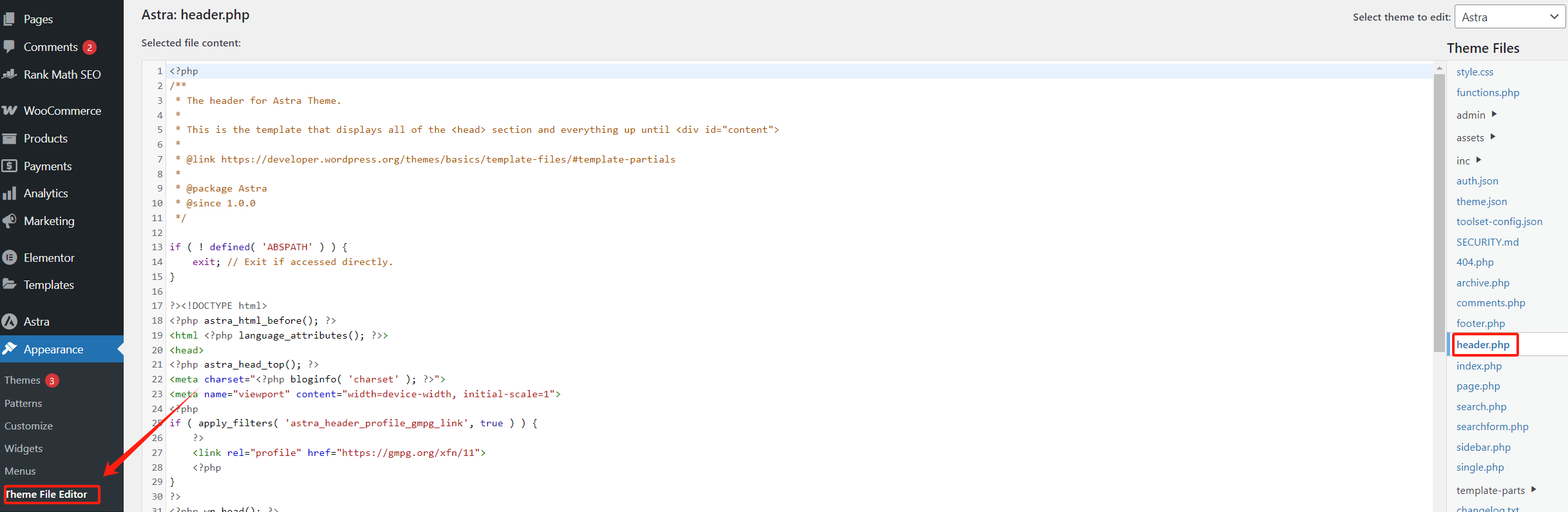Open functions.php in Theme Files
Image resolution: width=1568 pixels, height=512 pixels.
tap(1487, 93)
